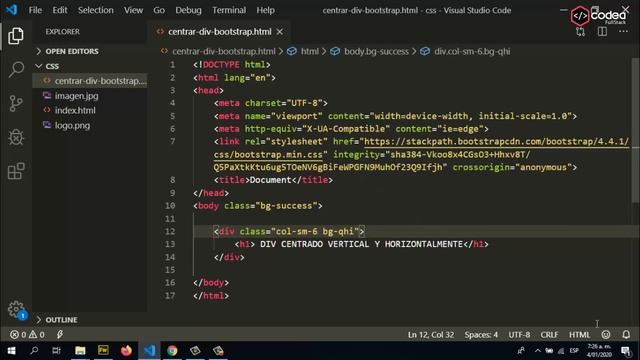This screenshot has height=360, width=640.
Task: Open Windows Start menu
Action: tap(11, 351)
